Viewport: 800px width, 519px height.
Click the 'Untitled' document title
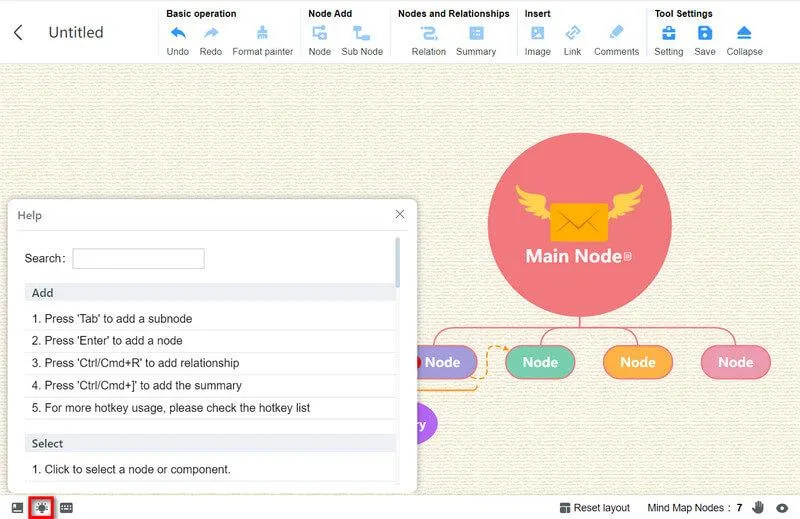76,33
